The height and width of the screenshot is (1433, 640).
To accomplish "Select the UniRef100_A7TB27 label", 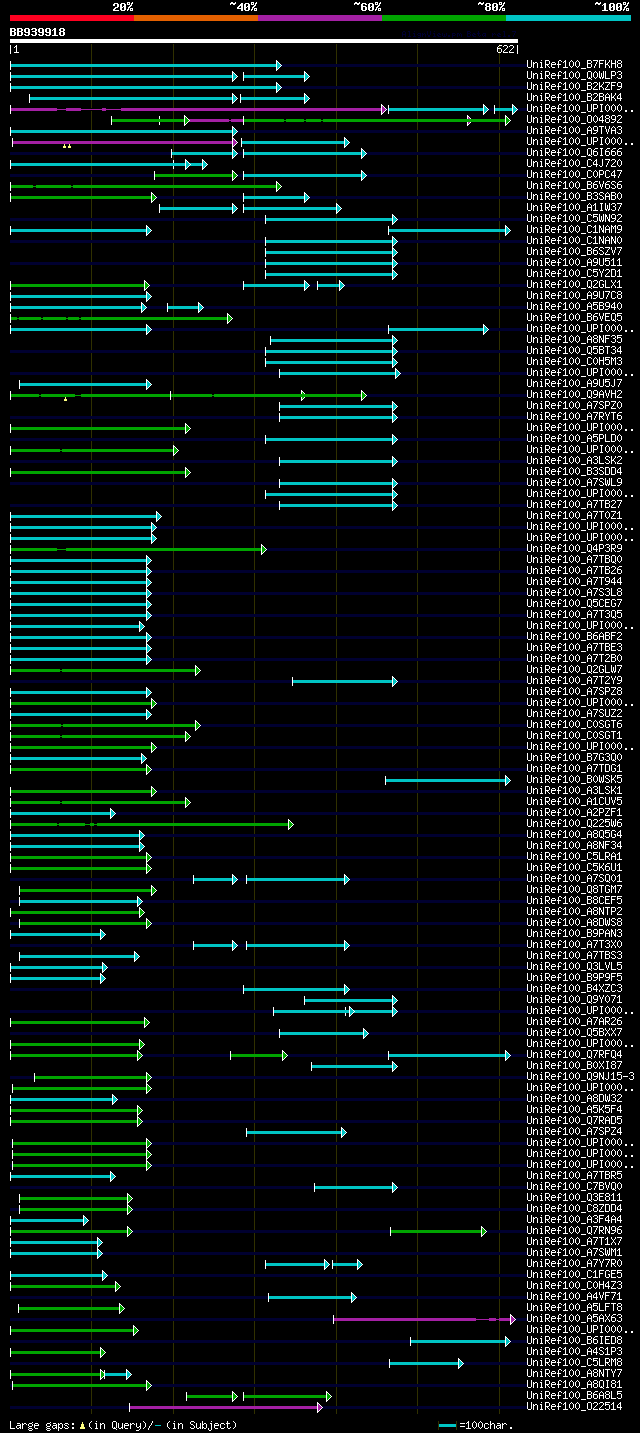I will pos(574,505).
